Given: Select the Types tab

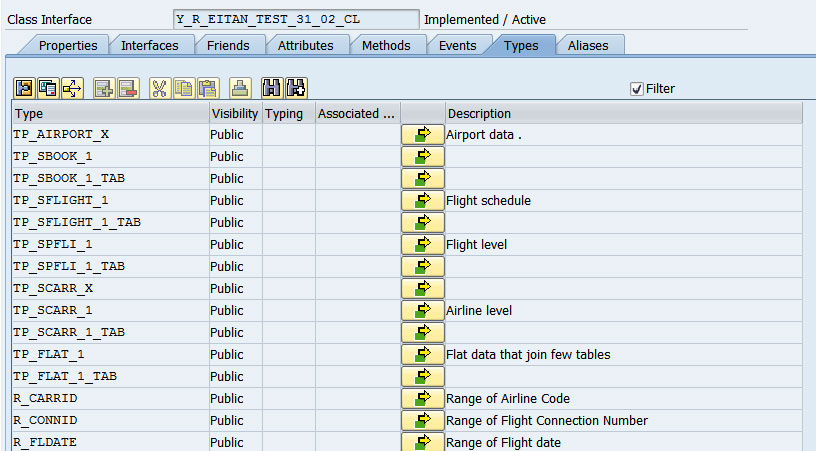Looking at the screenshot, I should [x=521, y=45].
